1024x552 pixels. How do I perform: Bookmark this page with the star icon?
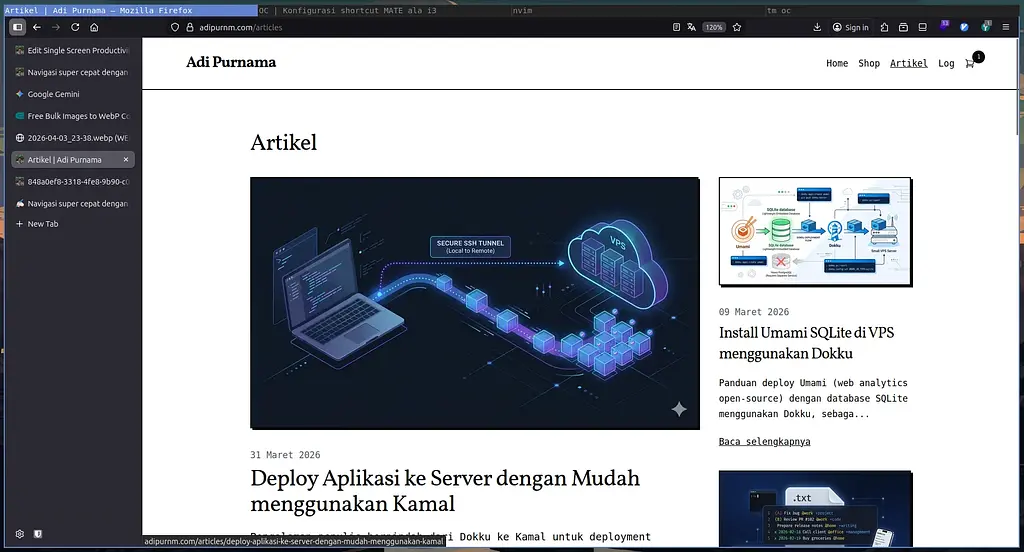tap(737, 27)
